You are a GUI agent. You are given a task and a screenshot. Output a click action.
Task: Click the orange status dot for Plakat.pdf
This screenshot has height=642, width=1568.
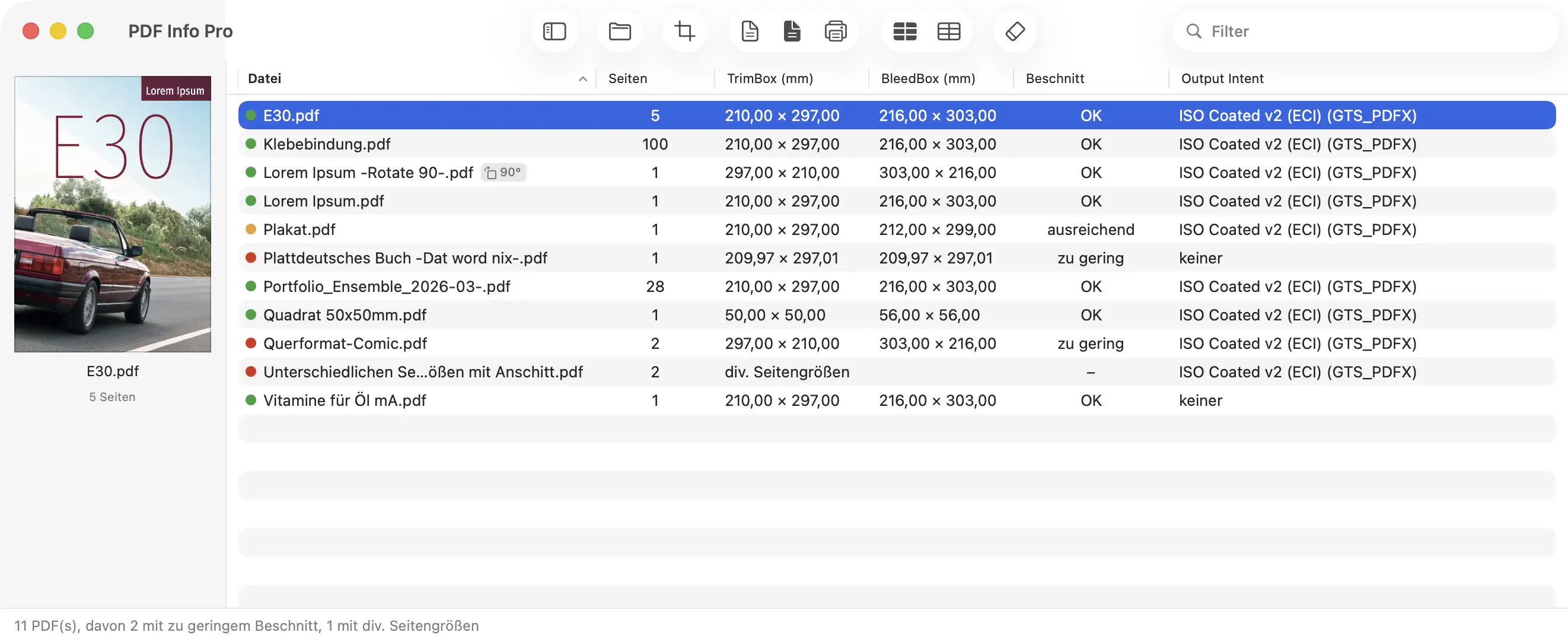pos(250,229)
